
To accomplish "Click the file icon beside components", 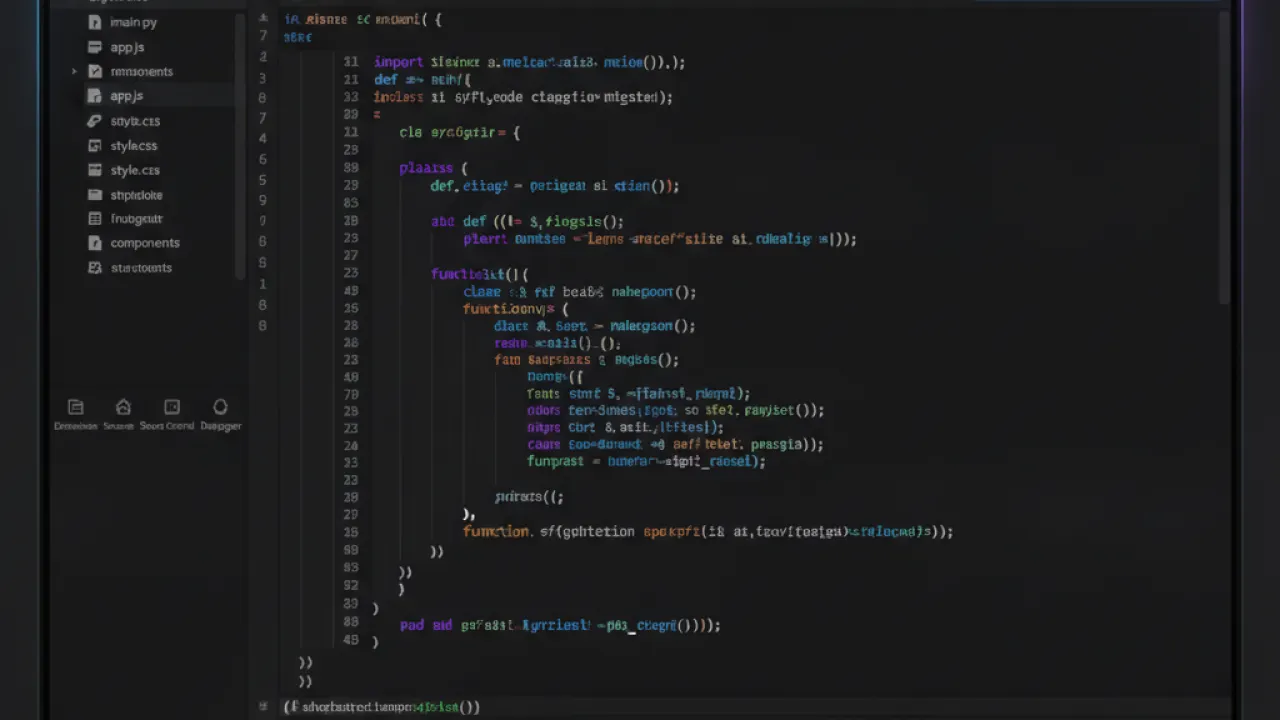I will (95, 243).
